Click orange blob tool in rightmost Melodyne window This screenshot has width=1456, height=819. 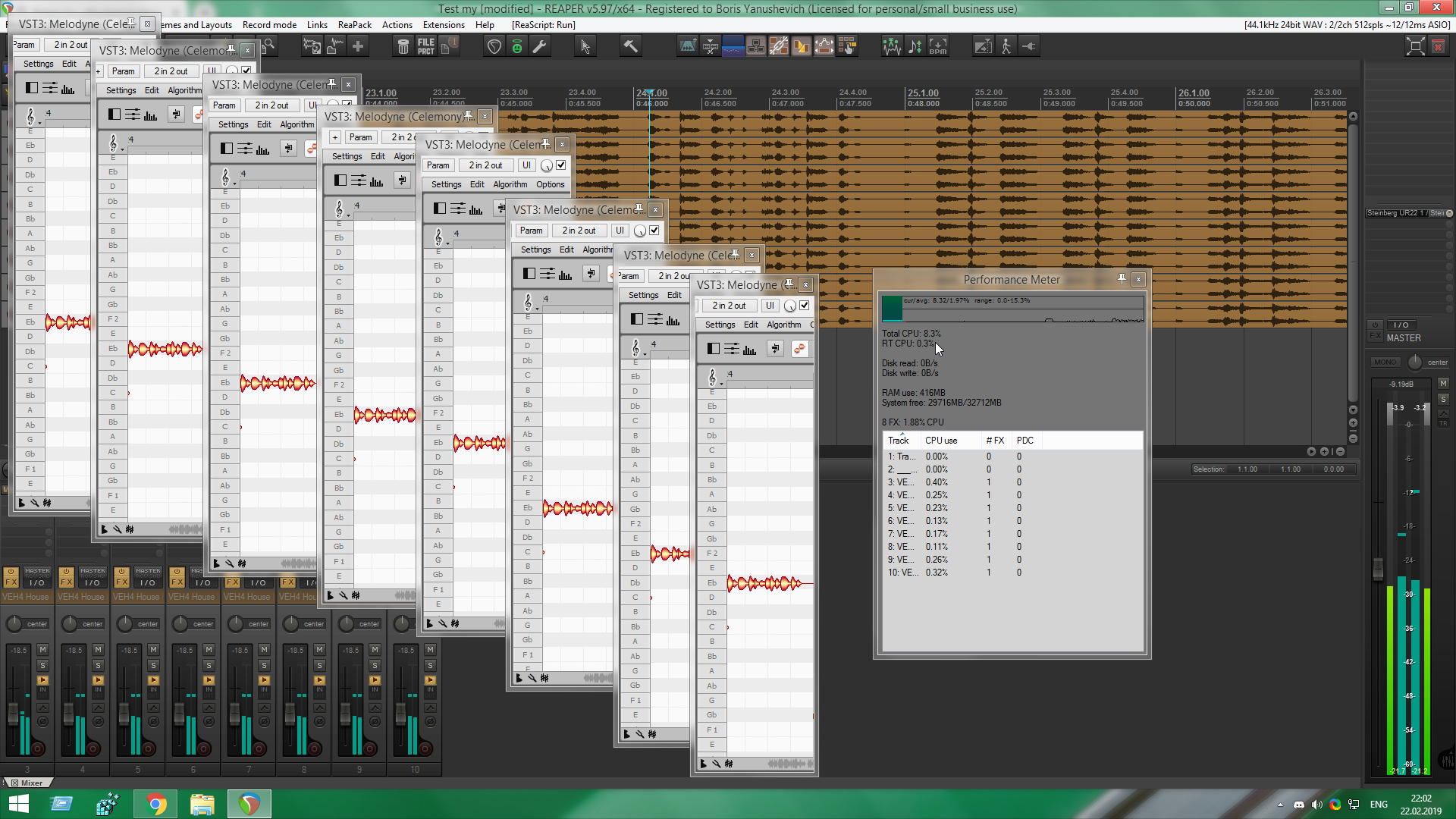coord(799,349)
